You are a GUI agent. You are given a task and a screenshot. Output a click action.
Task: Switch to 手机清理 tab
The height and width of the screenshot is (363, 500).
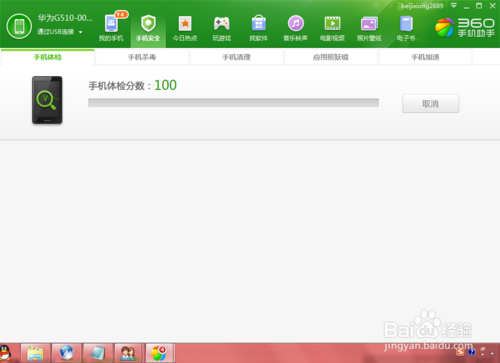click(236, 57)
